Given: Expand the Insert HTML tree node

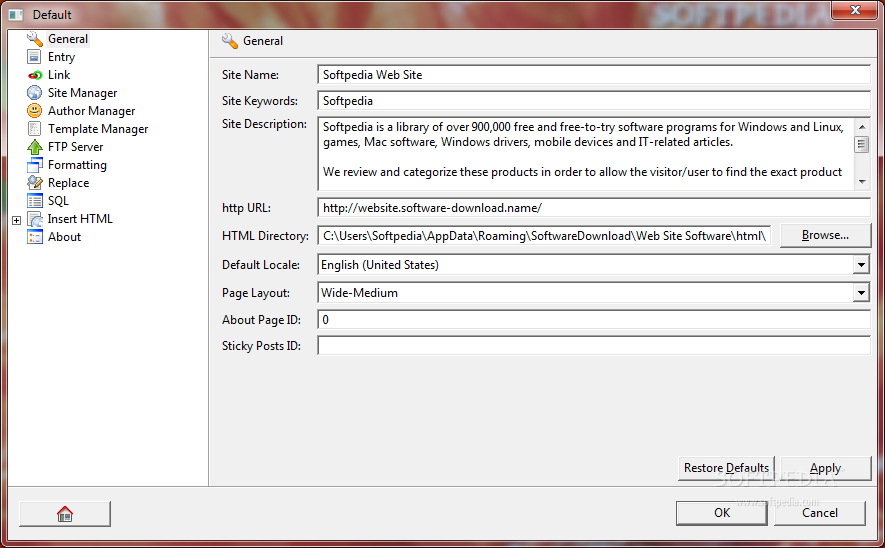Looking at the screenshot, I should (x=16, y=220).
